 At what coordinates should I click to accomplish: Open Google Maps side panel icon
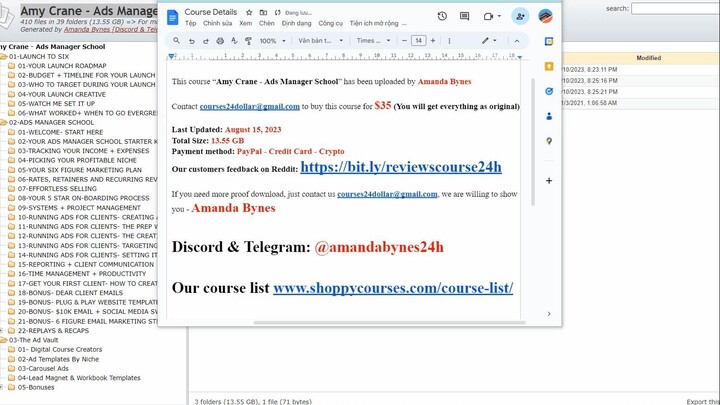pyautogui.click(x=549, y=141)
